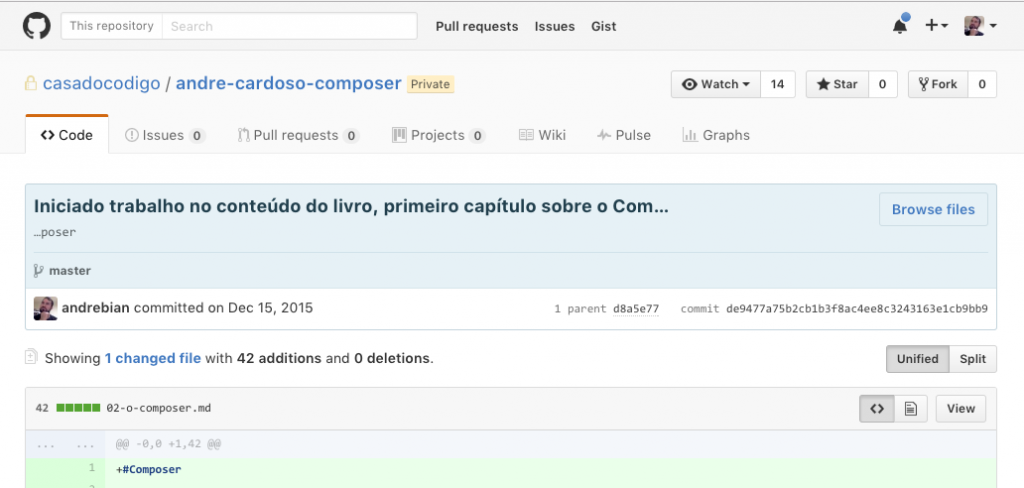Open the casadocodigo organization link
This screenshot has height=488, width=1024.
(101, 84)
